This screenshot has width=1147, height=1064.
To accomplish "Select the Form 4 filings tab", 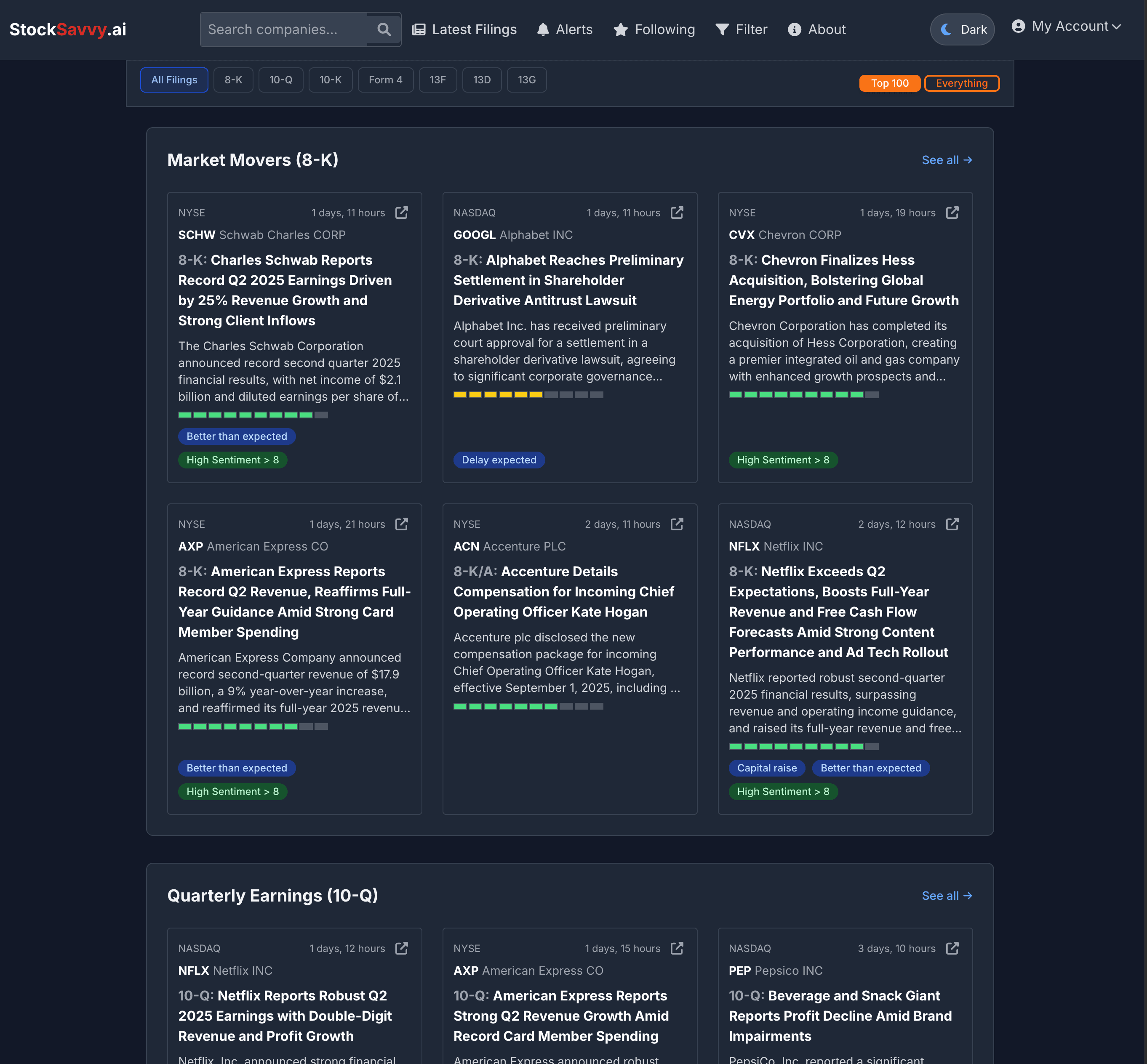I will pyautogui.click(x=385, y=80).
